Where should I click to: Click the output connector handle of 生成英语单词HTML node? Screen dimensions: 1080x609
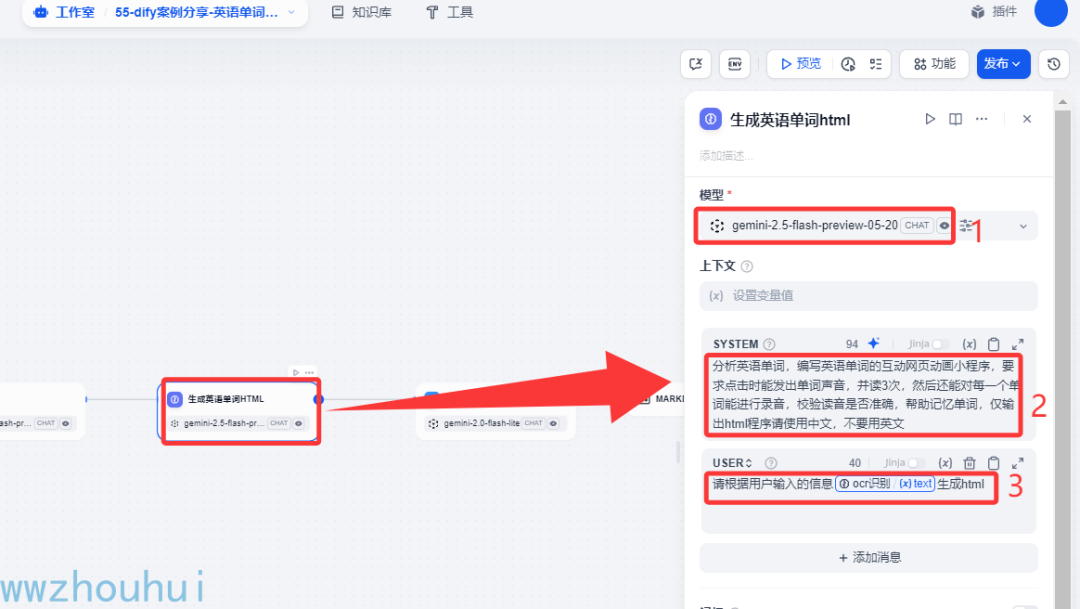318,399
